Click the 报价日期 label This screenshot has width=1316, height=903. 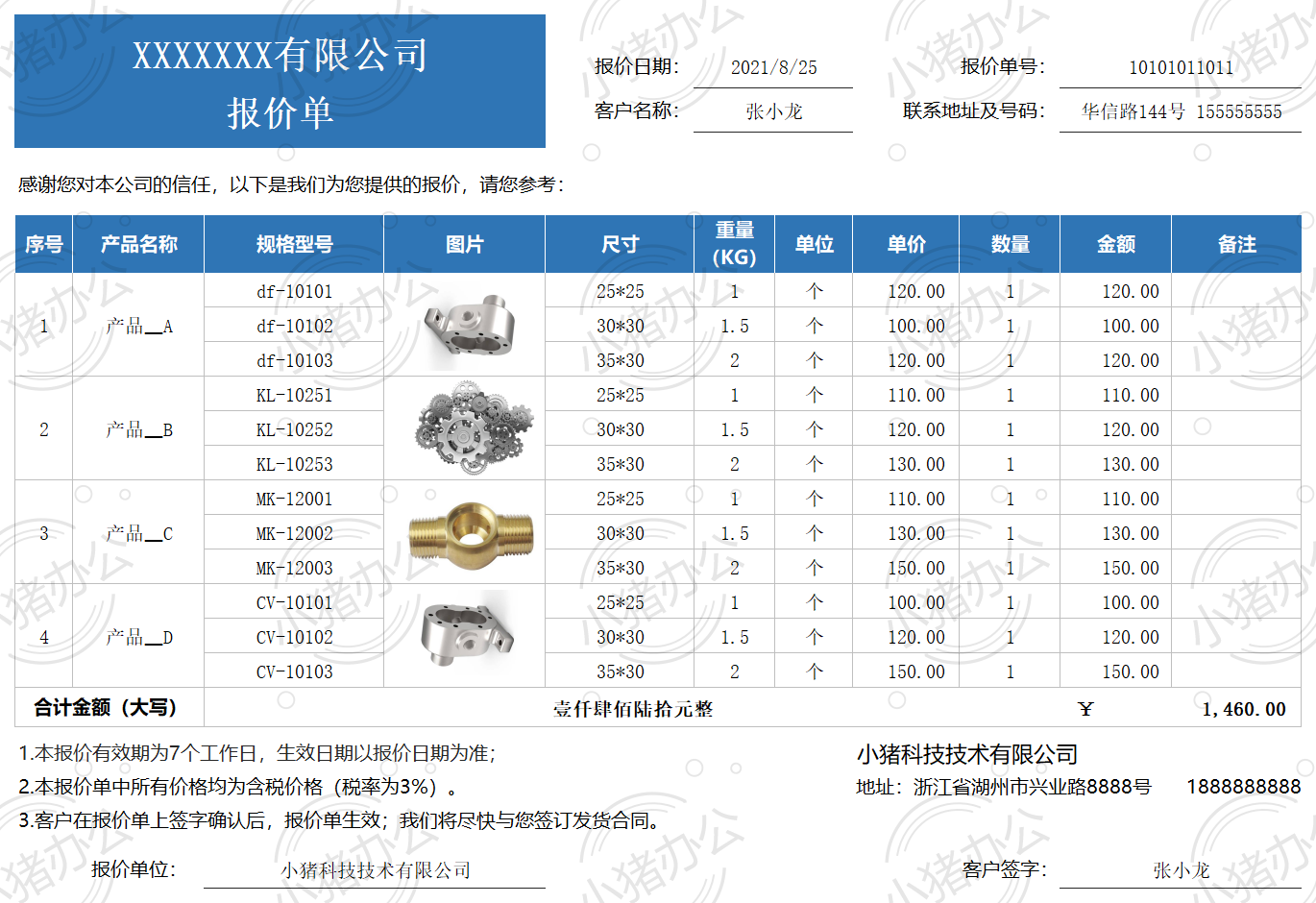click(x=637, y=66)
